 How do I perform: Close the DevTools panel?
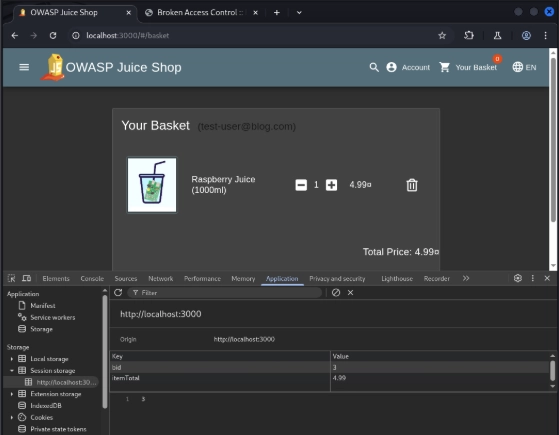[547, 278]
